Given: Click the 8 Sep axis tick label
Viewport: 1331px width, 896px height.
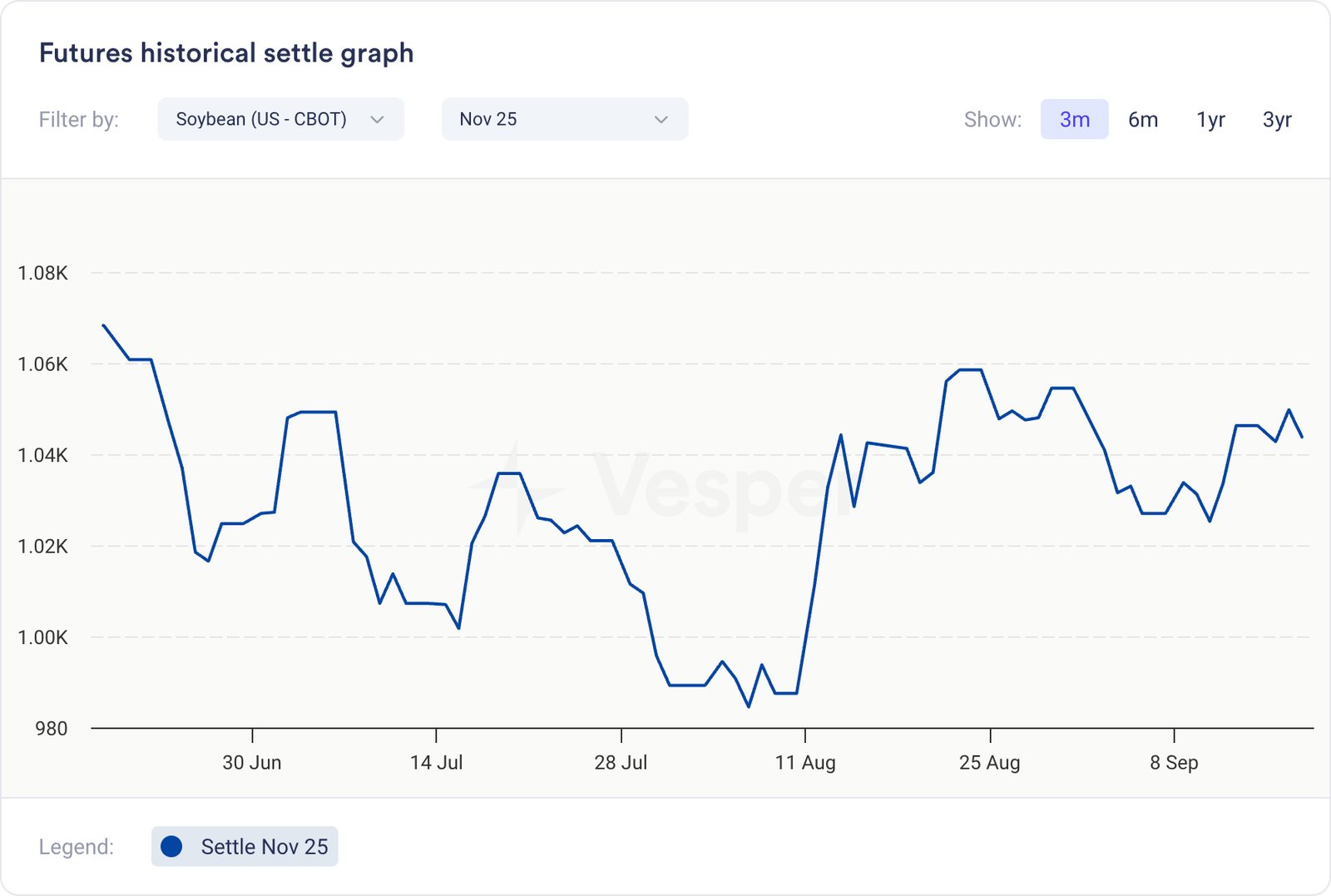Looking at the screenshot, I should click(x=1174, y=762).
